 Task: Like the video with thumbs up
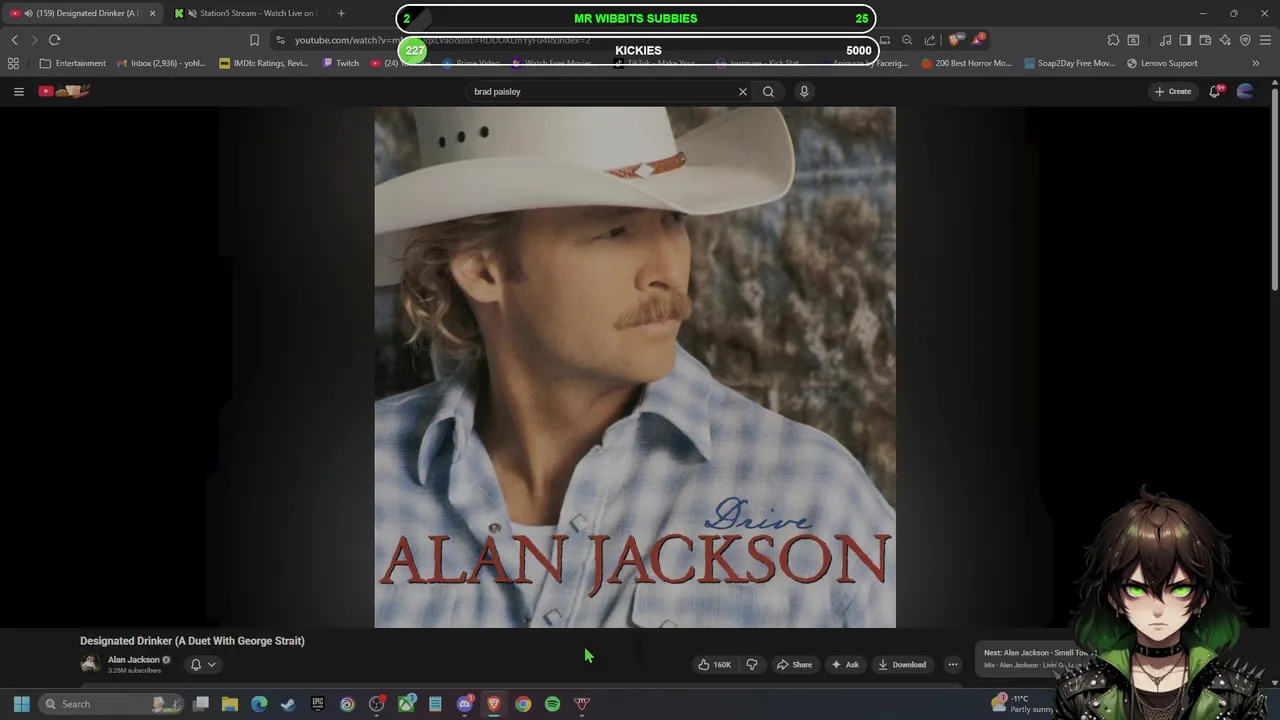(x=714, y=664)
